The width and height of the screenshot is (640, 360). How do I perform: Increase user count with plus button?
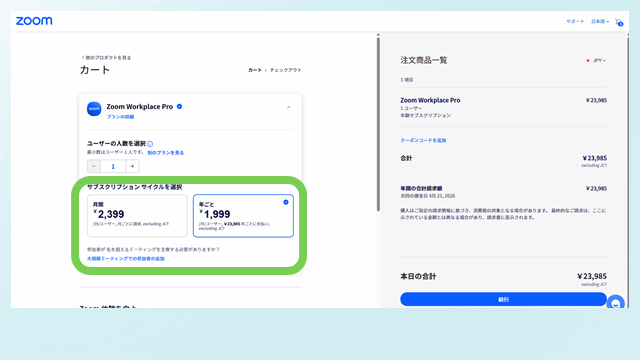(132, 166)
